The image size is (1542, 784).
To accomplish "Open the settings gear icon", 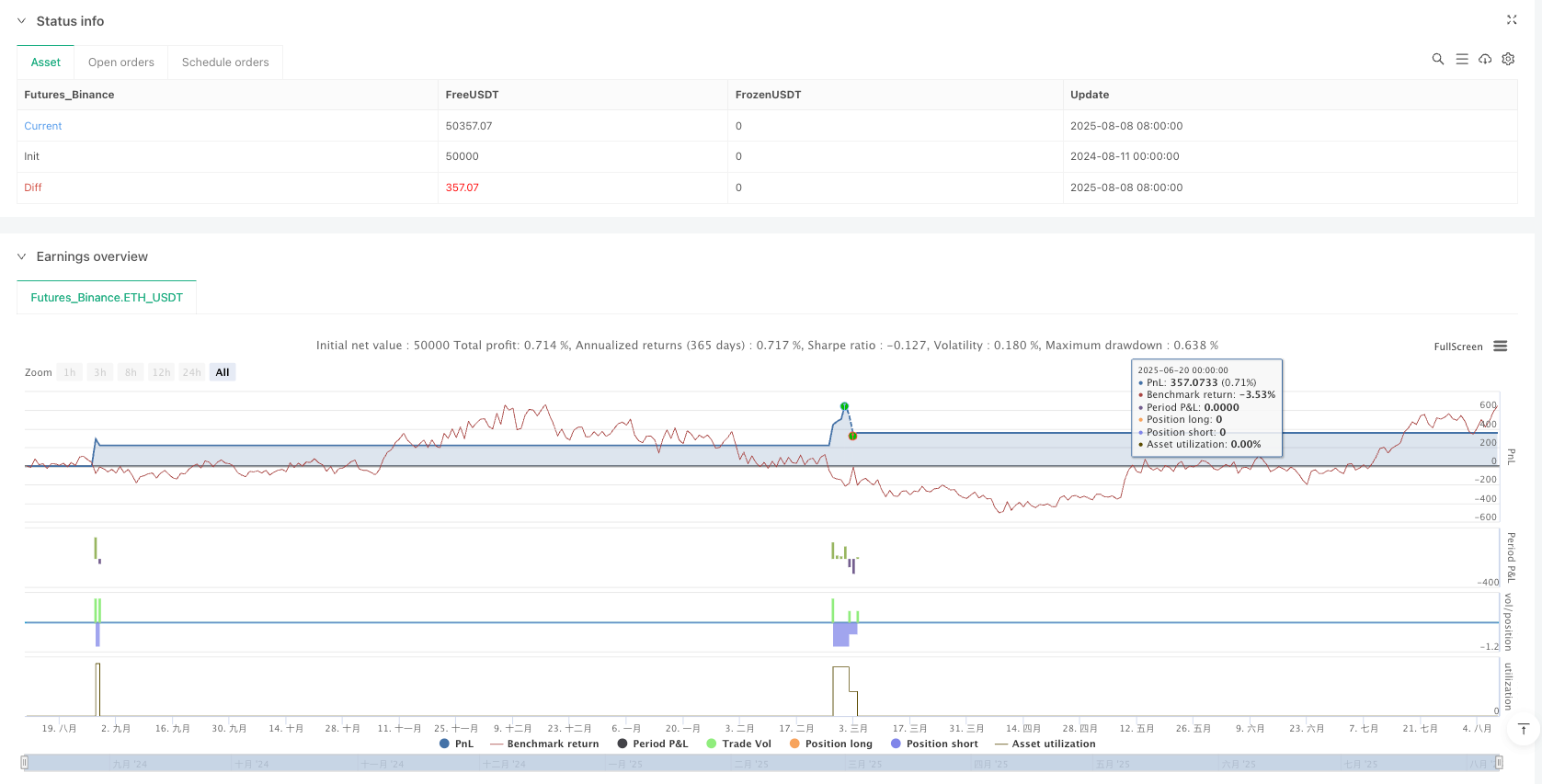I will [1508, 59].
